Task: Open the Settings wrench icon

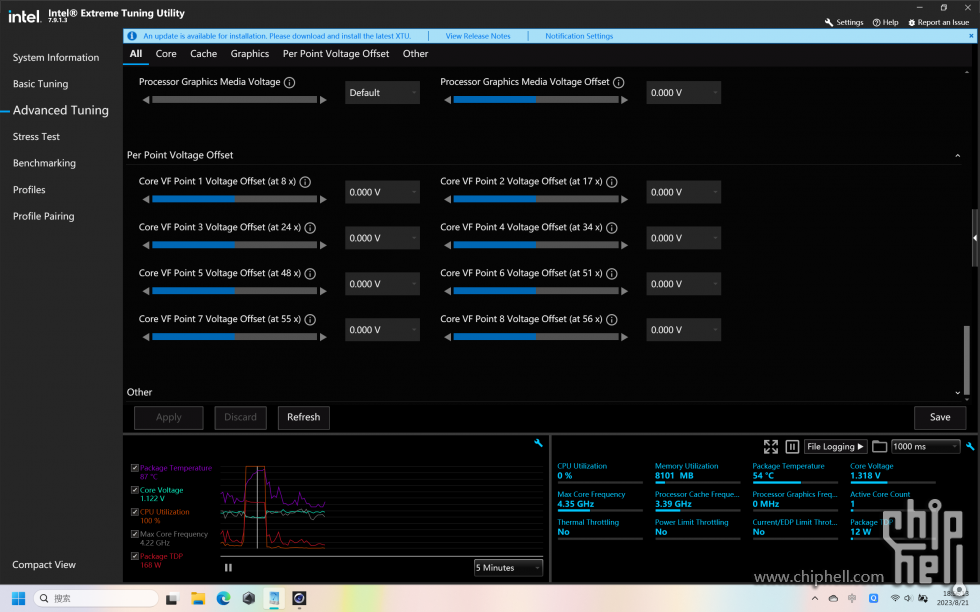Action: pyautogui.click(x=829, y=23)
